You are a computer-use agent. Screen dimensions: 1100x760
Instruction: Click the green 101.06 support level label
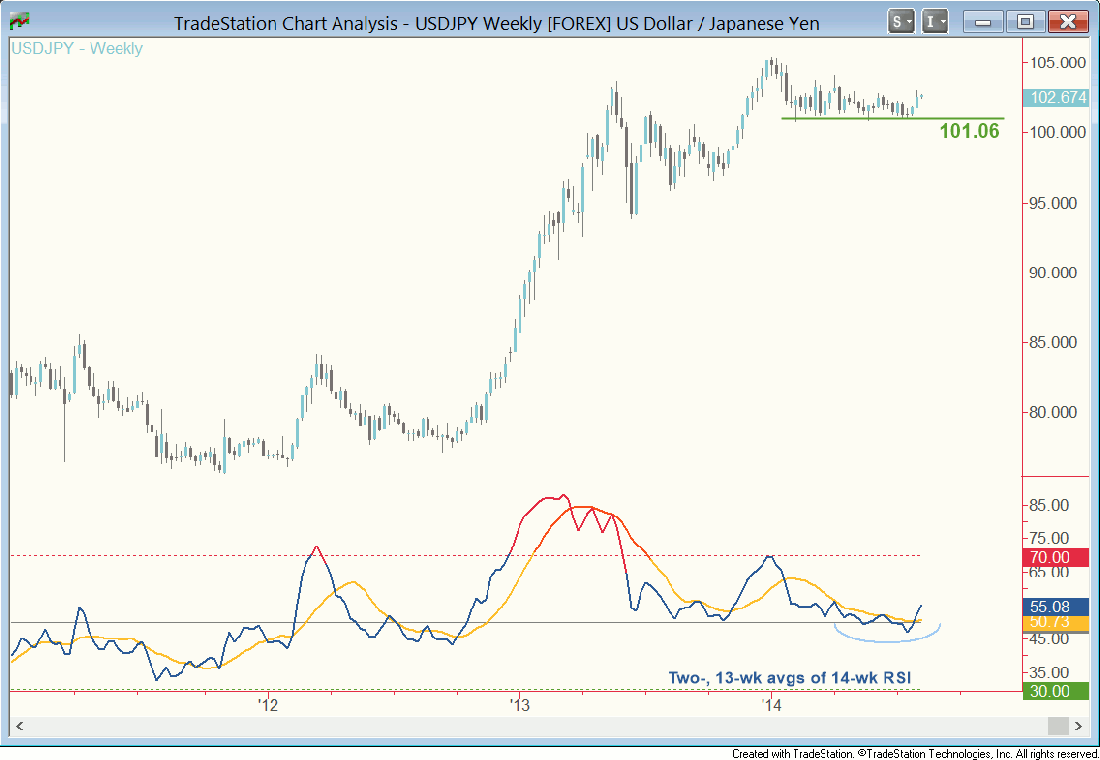[969, 131]
